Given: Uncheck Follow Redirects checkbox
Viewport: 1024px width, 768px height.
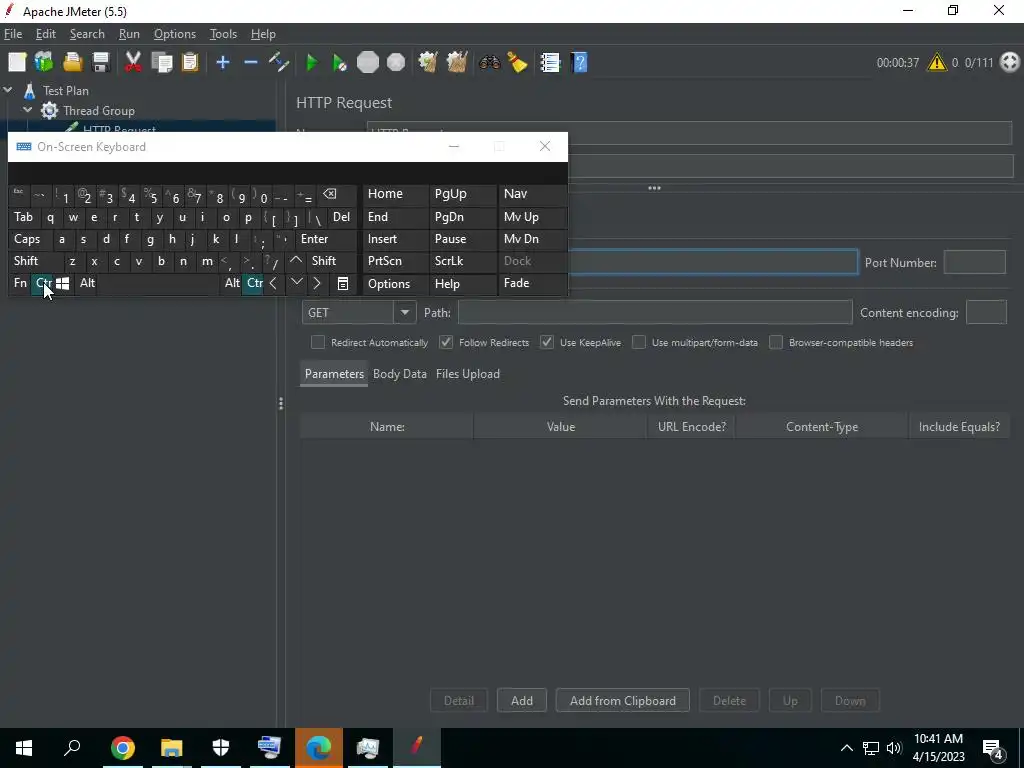Looking at the screenshot, I should click(x=446, y=342).
